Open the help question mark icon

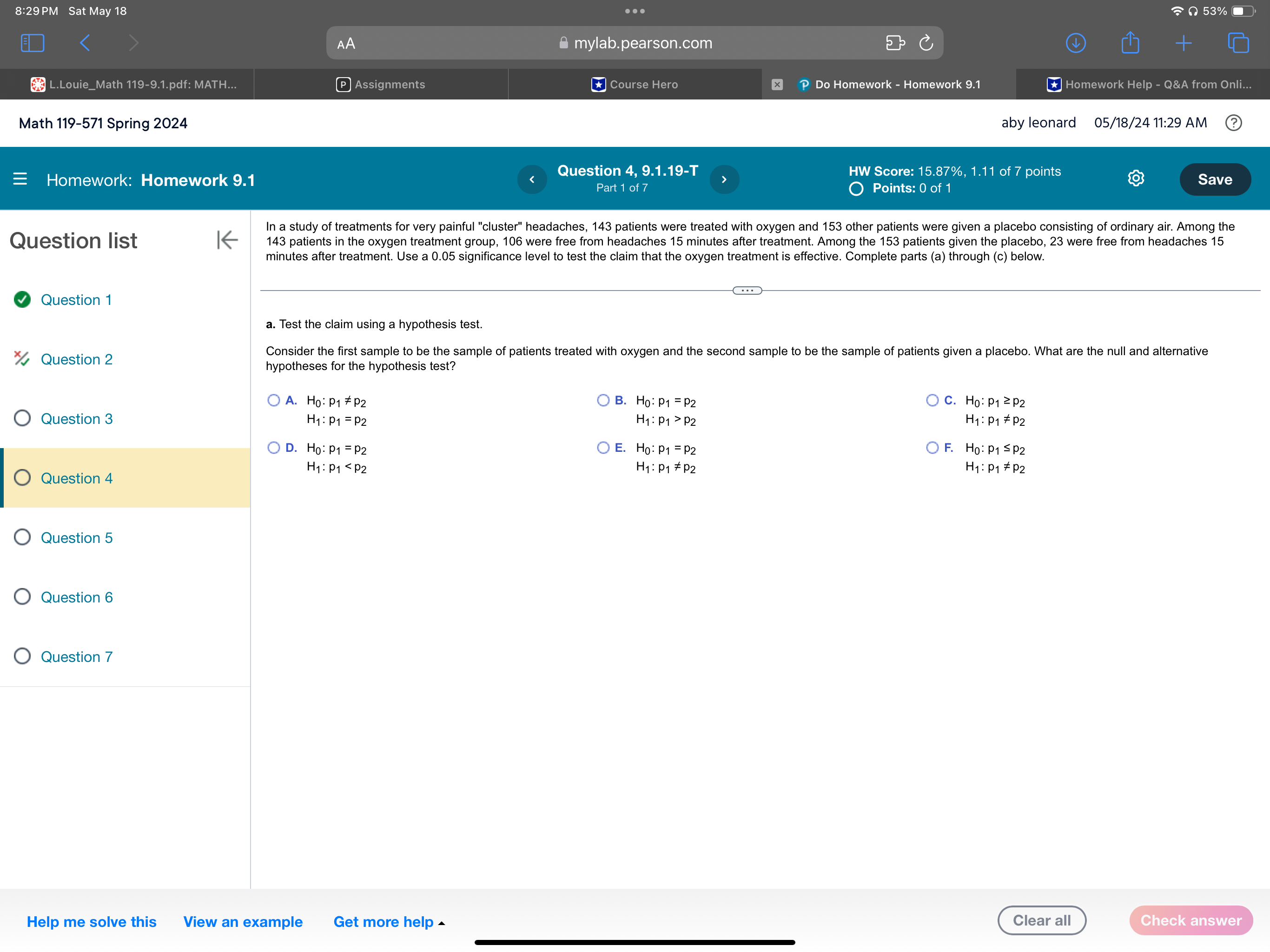coord(1234,122)
